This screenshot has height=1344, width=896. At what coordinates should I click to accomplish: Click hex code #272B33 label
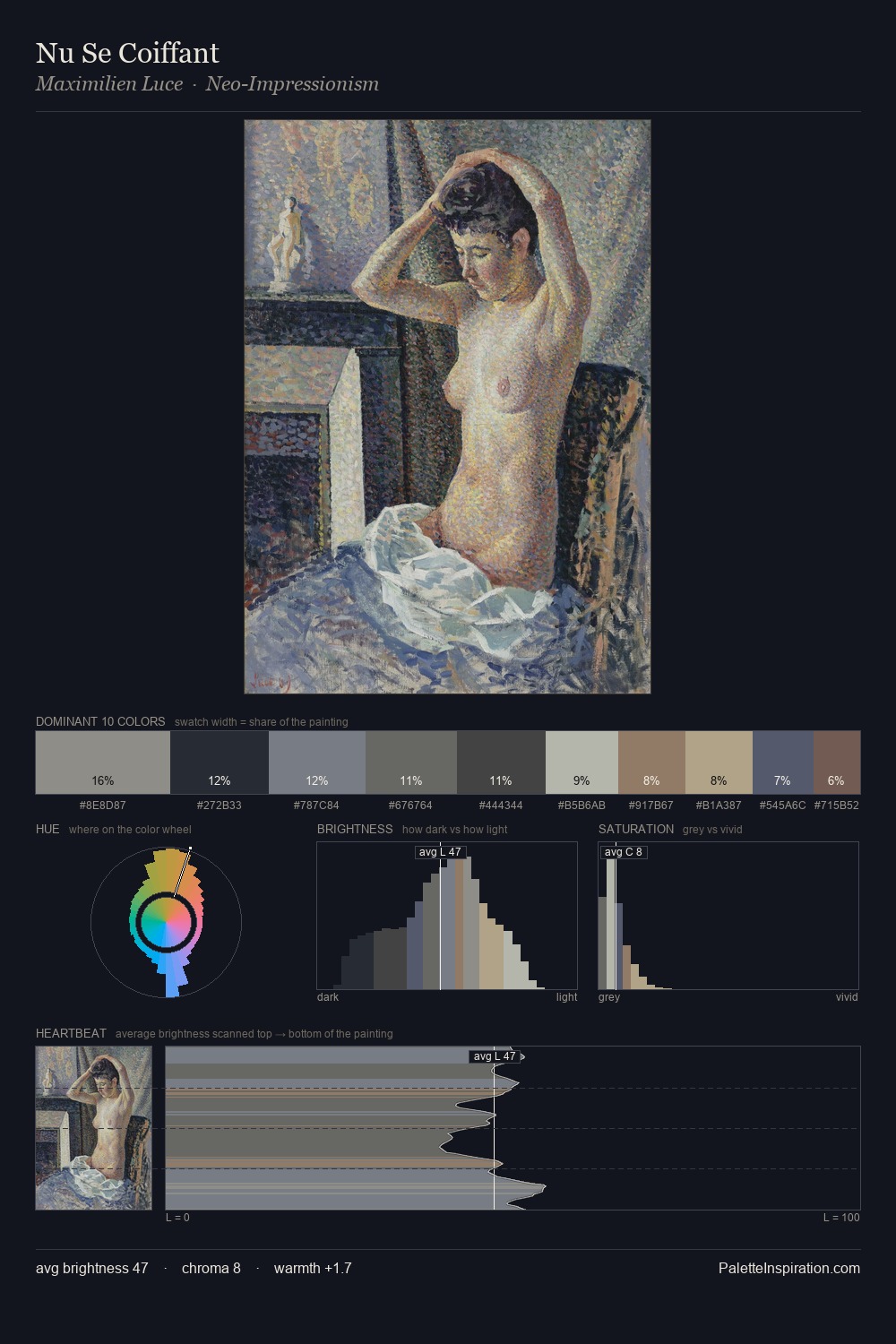pos(220,806)
